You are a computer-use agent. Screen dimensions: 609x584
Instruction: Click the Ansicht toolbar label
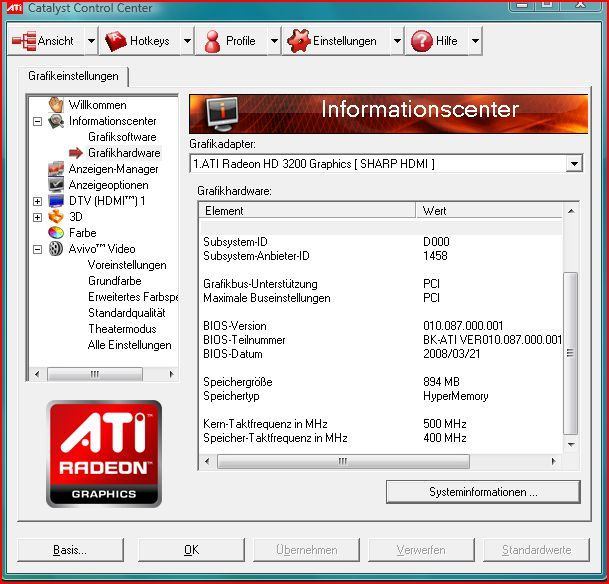(56, 41)
